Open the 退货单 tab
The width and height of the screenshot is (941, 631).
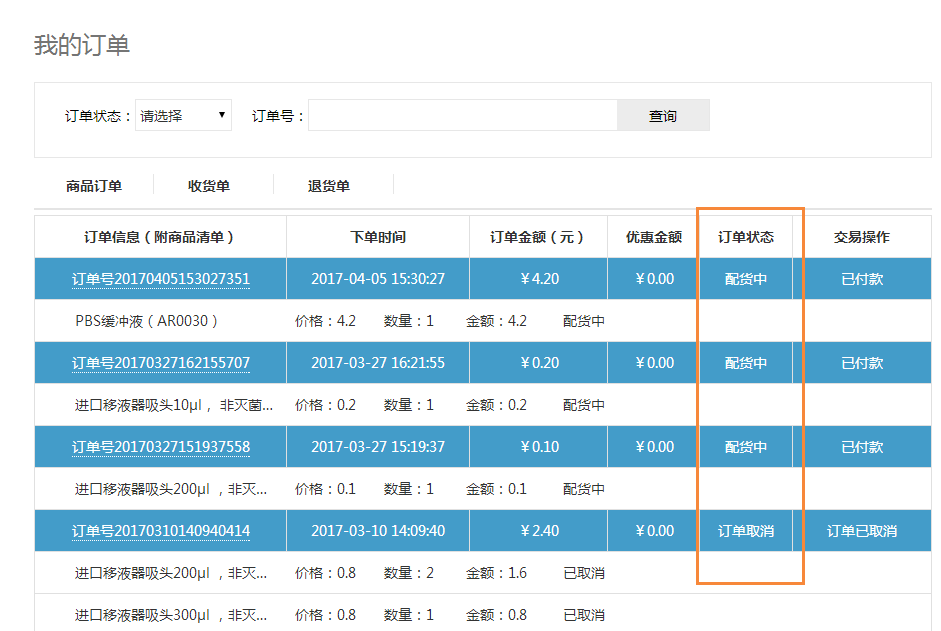pos(329,186)
